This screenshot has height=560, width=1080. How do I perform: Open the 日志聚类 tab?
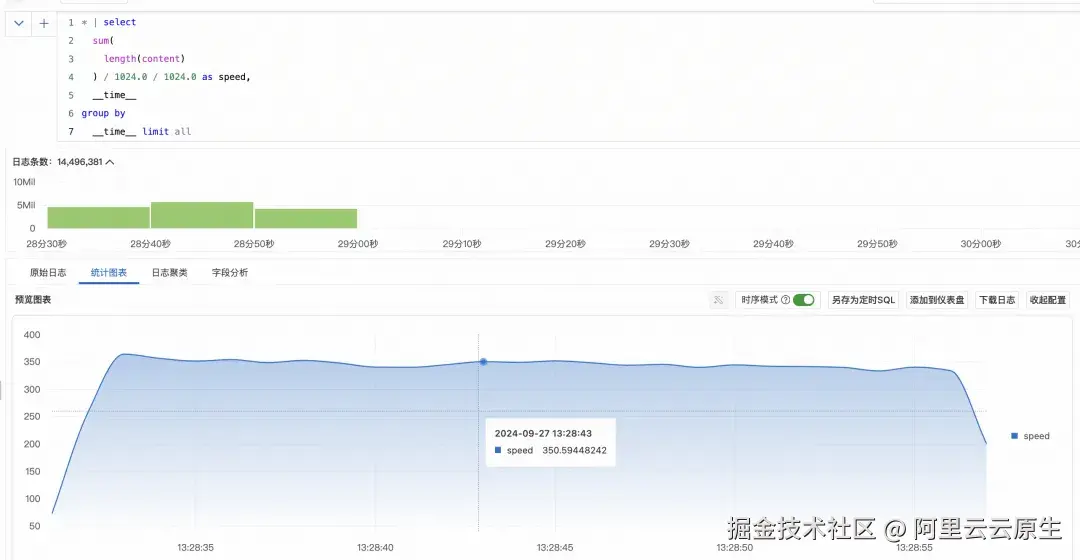[169, 273]
